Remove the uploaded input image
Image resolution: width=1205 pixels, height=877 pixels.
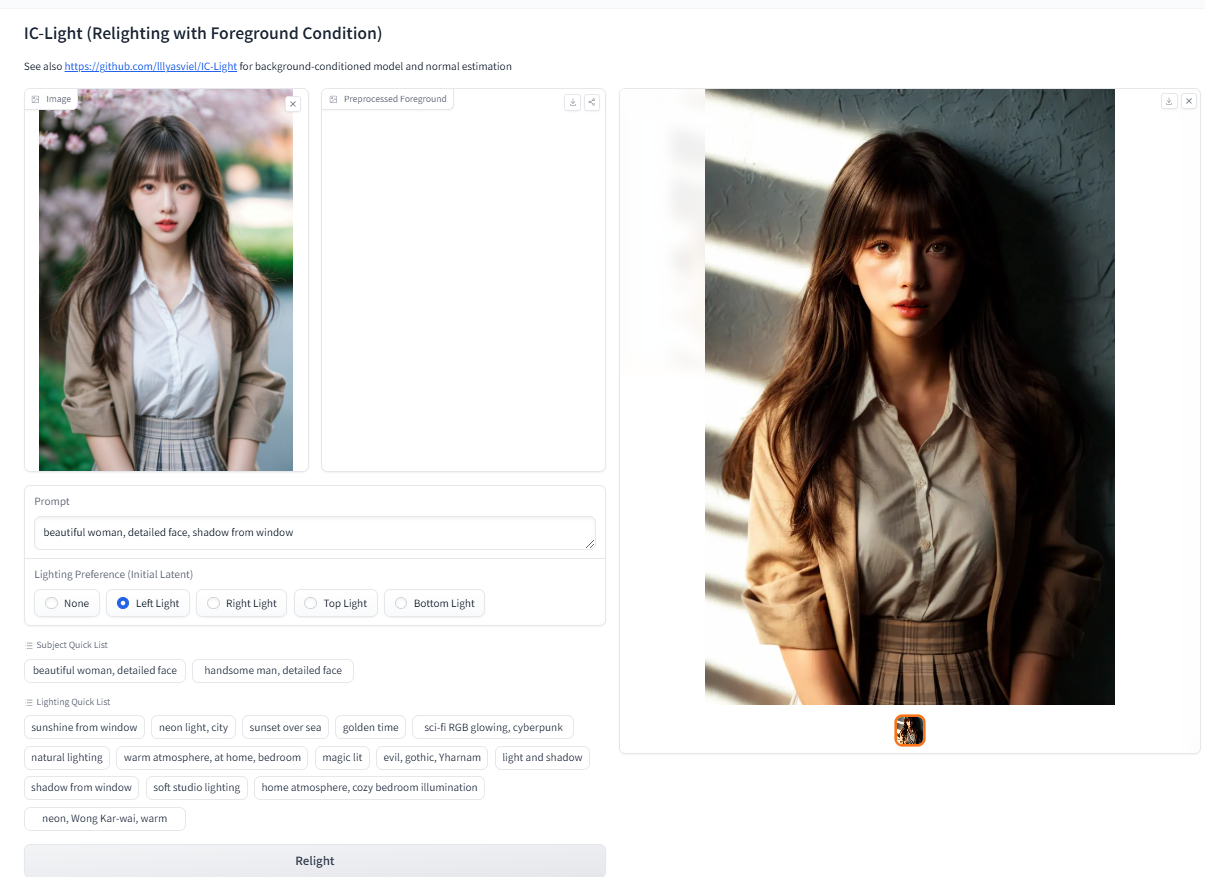pyautogui.click(x=292, y=104)
